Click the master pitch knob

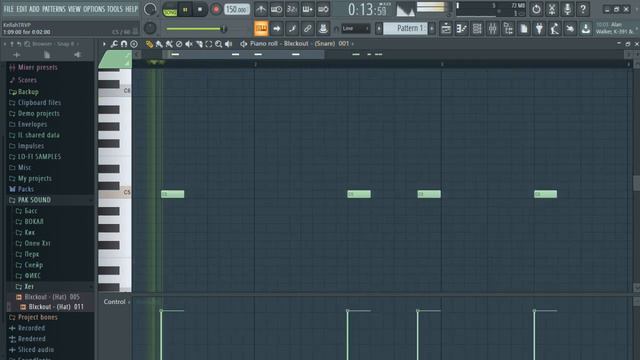pyautogui.click(x=150, y=28)
